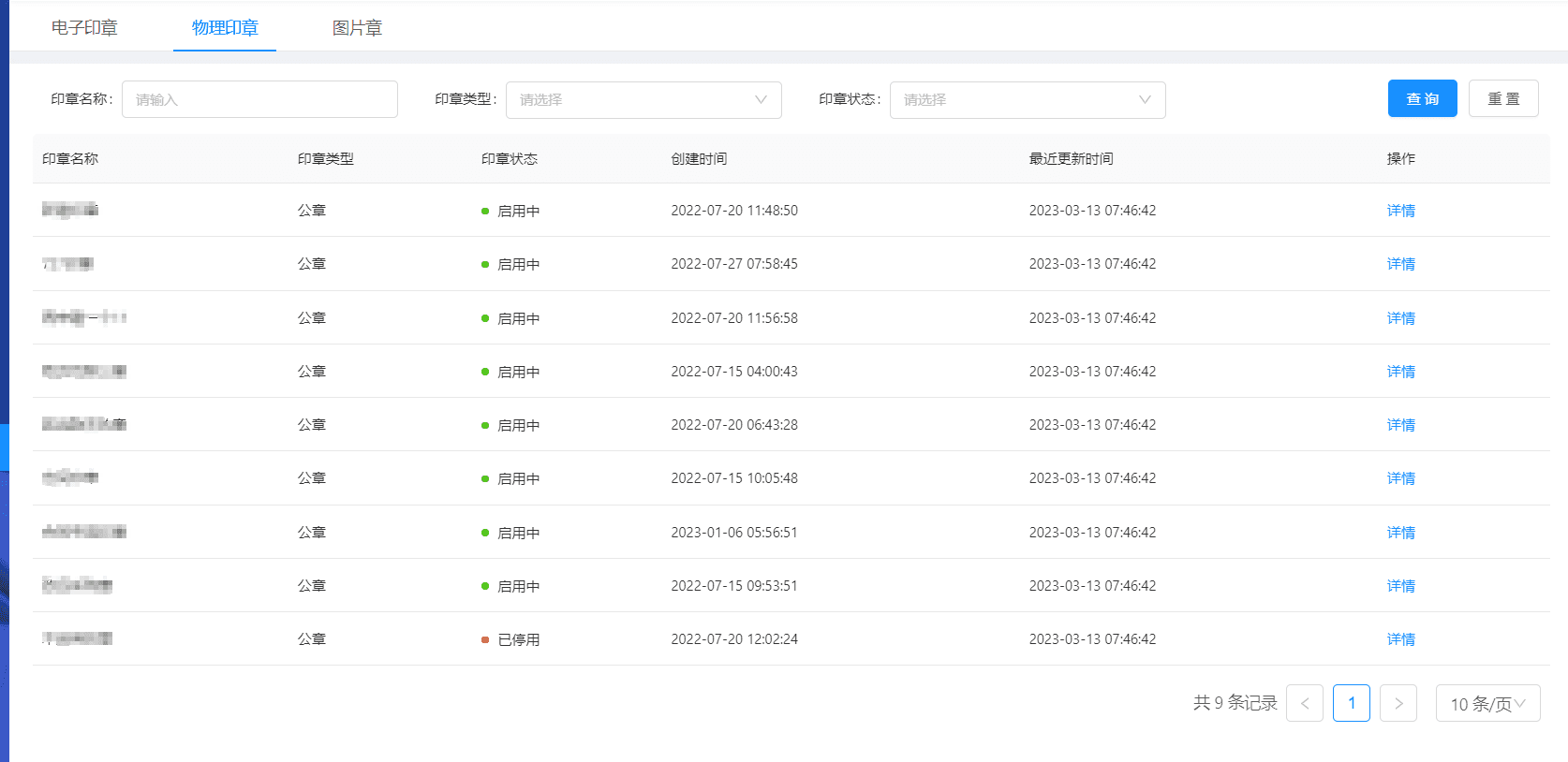The height and width of the screenshot is (762, 1568).
Task: Go to next page arrow
Action: coord(1398,703)
